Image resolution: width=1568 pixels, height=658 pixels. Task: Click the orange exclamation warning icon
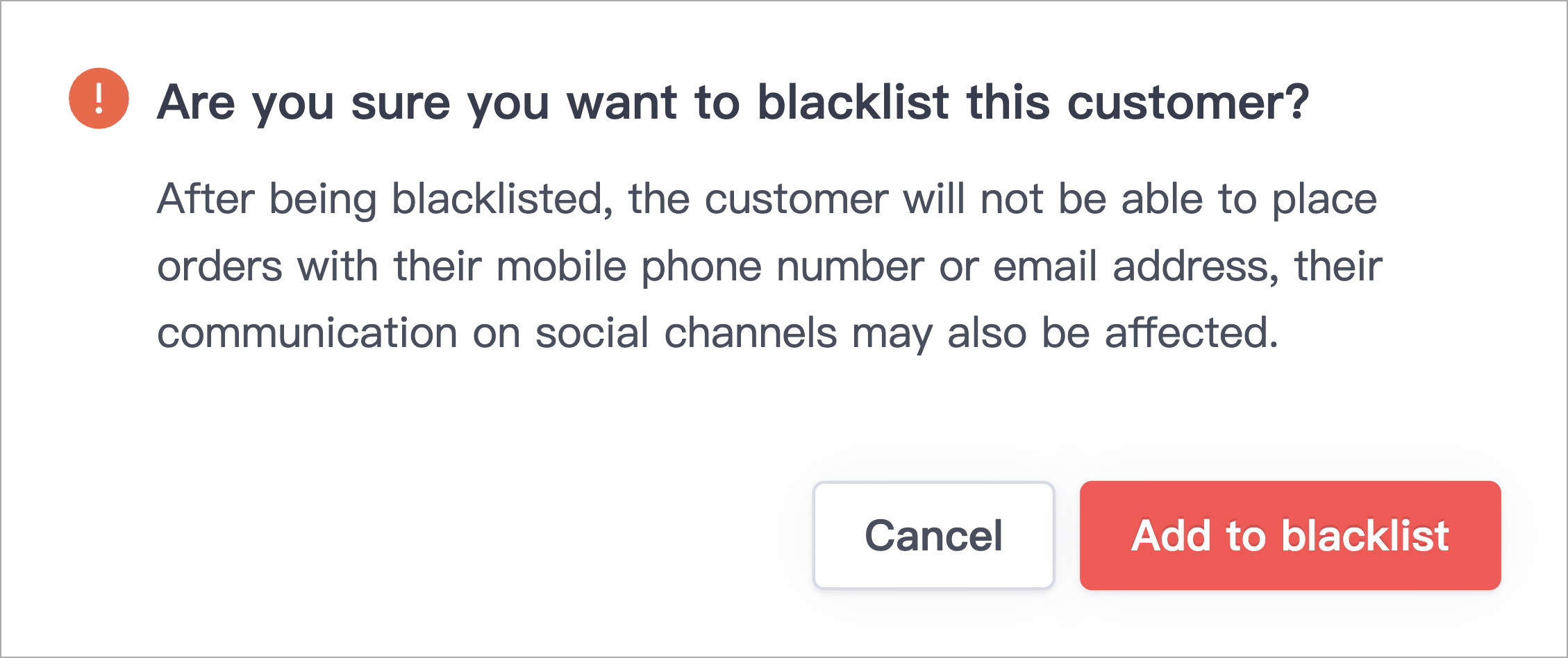[x=99, y=99]
